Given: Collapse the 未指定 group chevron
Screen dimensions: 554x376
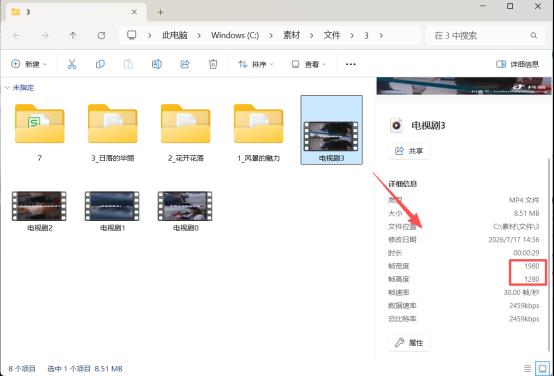Looking at the screenshot, I should pyautogui.click(x=7, y=88).
